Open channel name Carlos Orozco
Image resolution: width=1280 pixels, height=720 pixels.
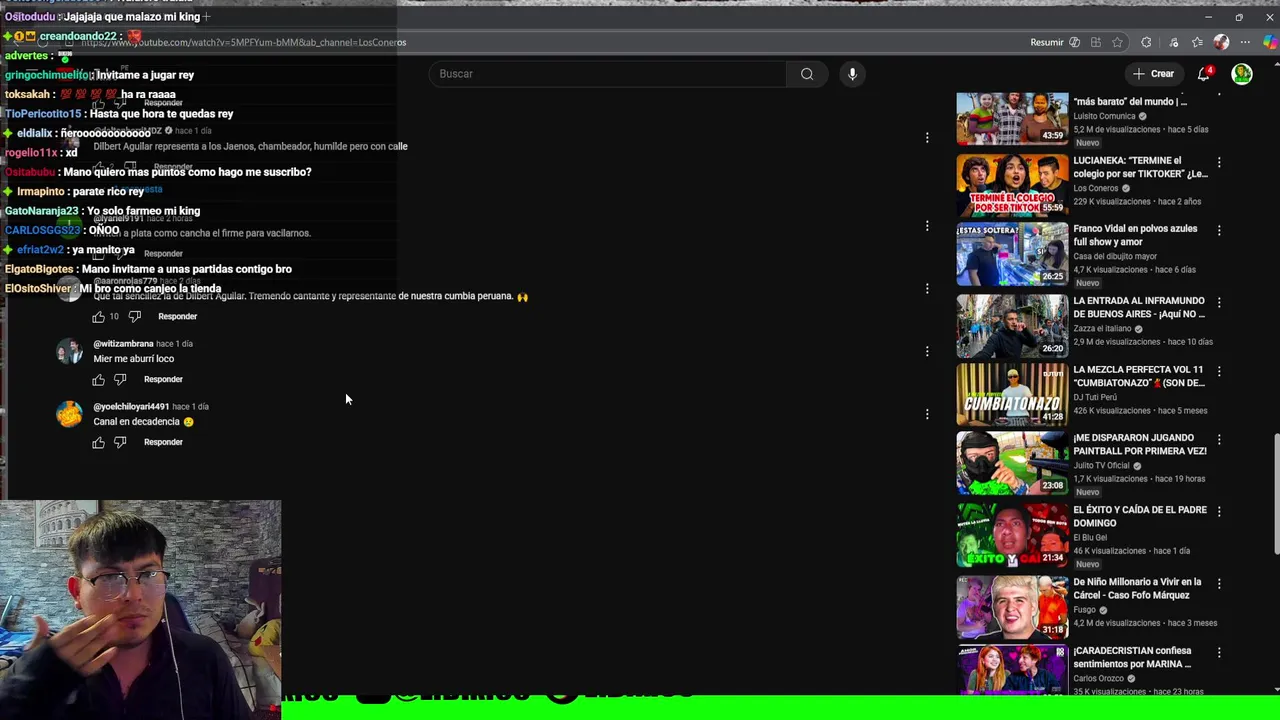1098,678
